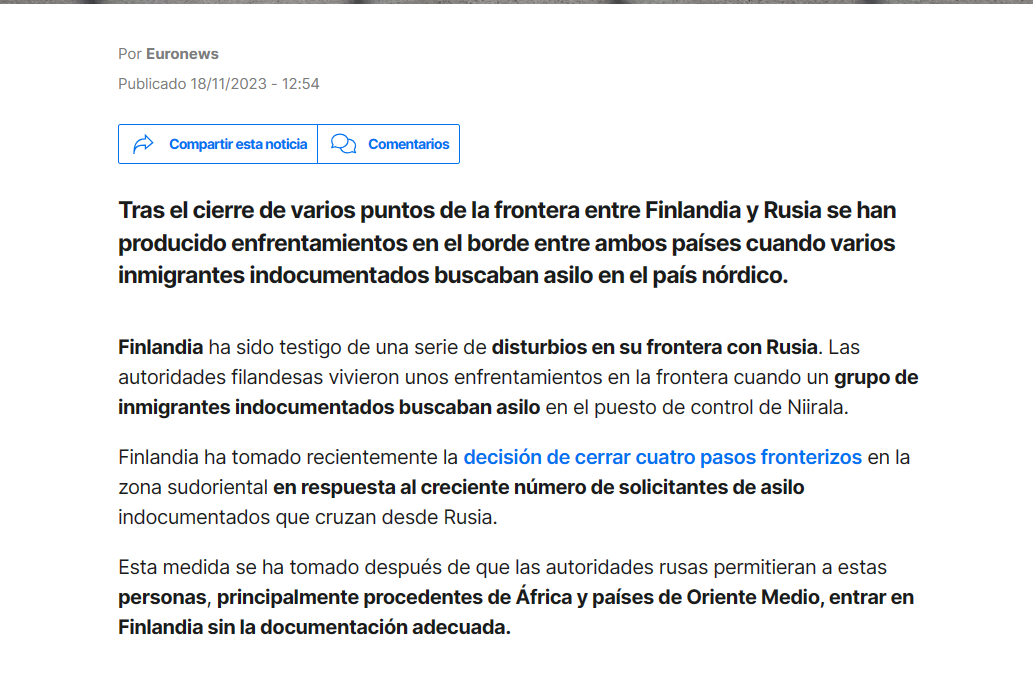This screenshot has height=677, width=1033.
Task: Click the share arrow icon
Action: tap(143, 144)
